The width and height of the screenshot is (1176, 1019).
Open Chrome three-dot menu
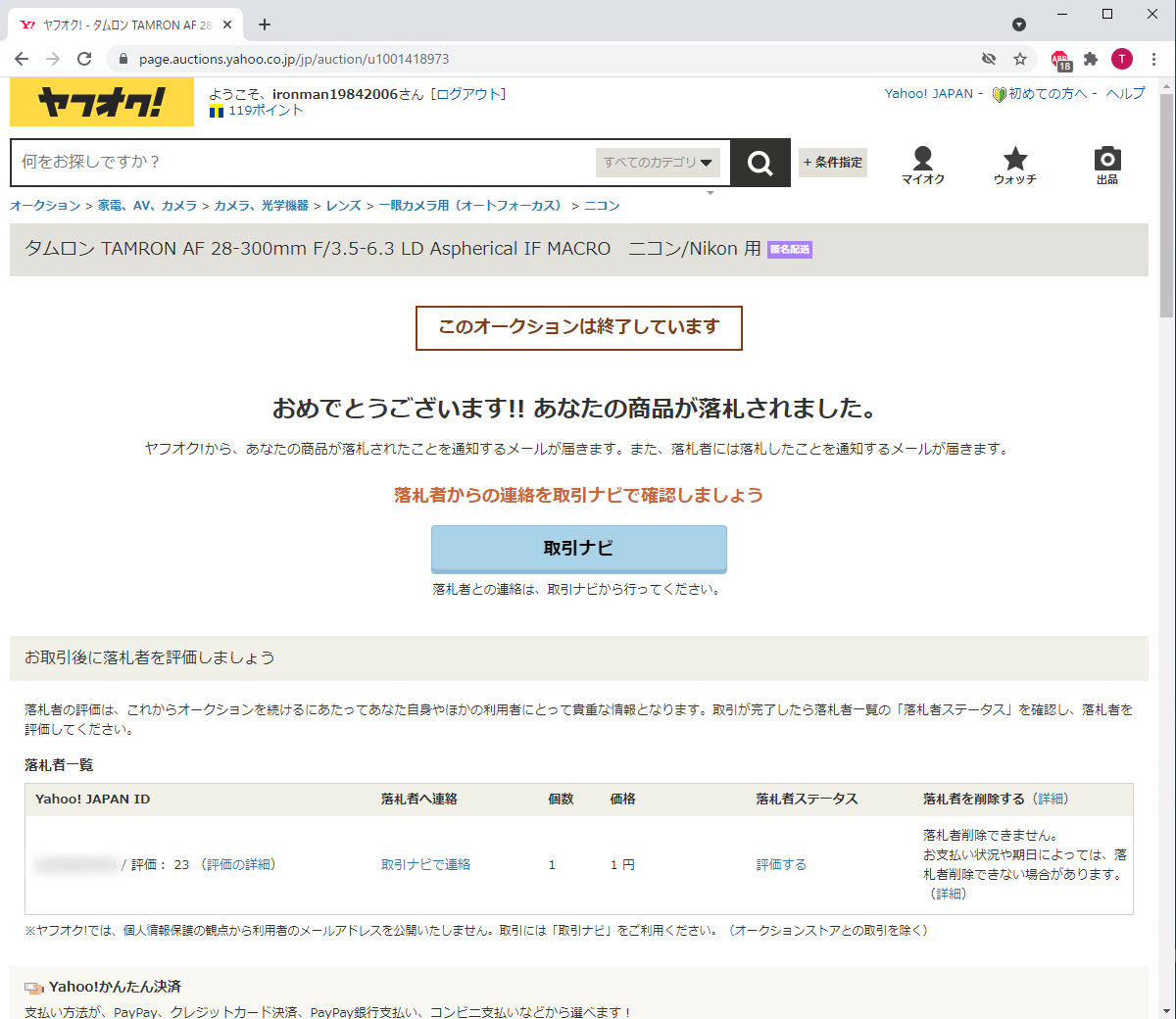pyautogui.click(x=1154, y=59)
